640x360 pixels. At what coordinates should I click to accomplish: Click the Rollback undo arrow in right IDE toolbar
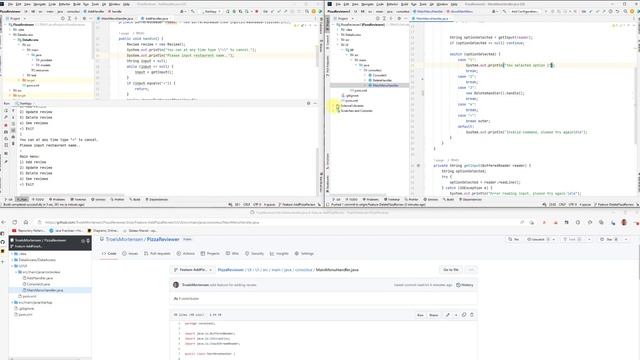click(x=618, y=11)
